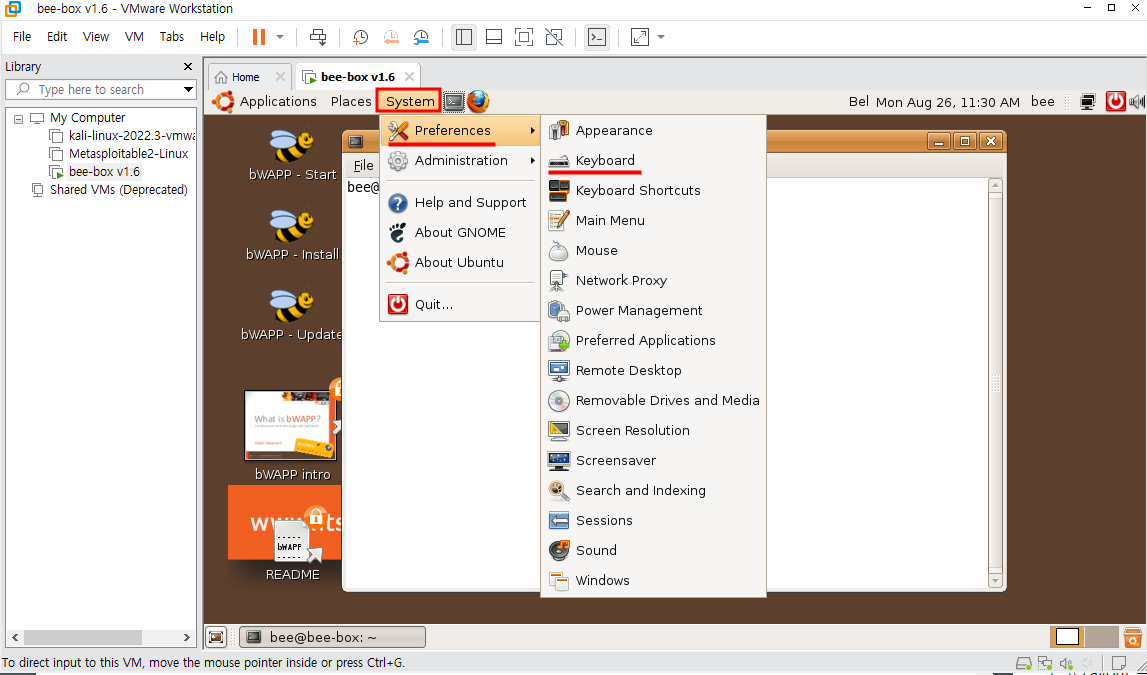Click the red power button in the panel
The width and height of the screenshot is (1147, 675).
[1115, 102]
